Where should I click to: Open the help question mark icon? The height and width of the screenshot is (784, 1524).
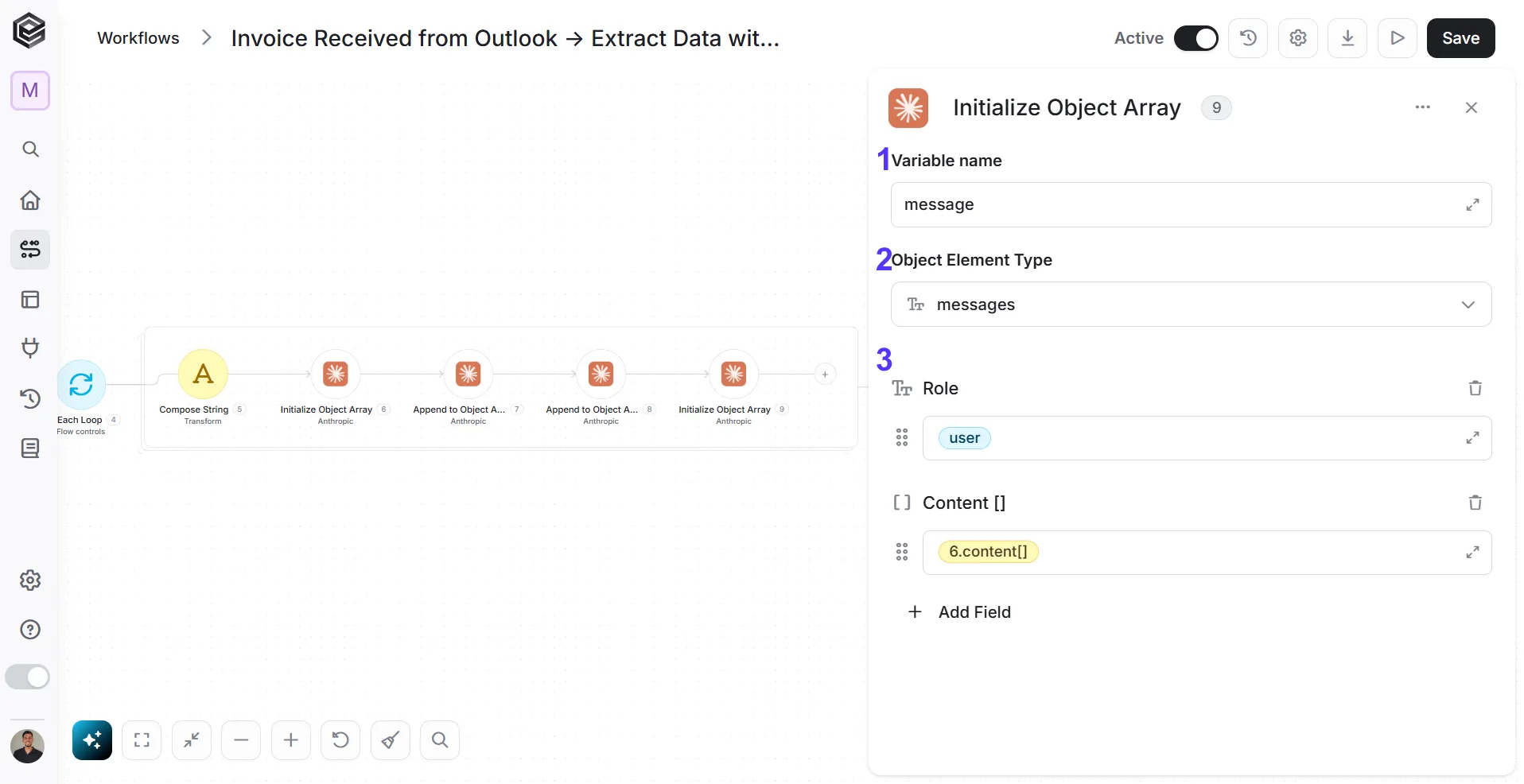tap(30, 630)
